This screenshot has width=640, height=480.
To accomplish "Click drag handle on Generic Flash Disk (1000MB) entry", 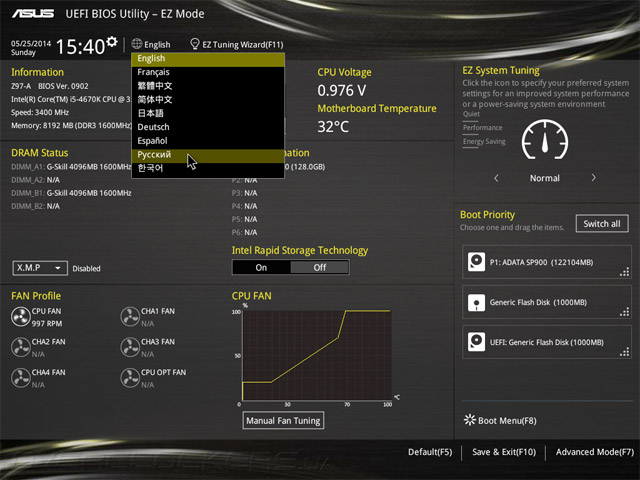I will [x=624, y=312].
